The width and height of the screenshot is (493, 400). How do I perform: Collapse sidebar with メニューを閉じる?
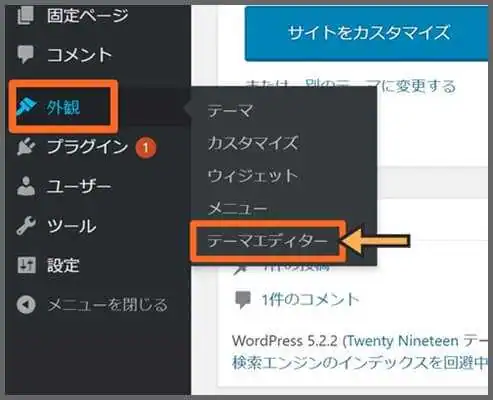[x=107, y=305]
